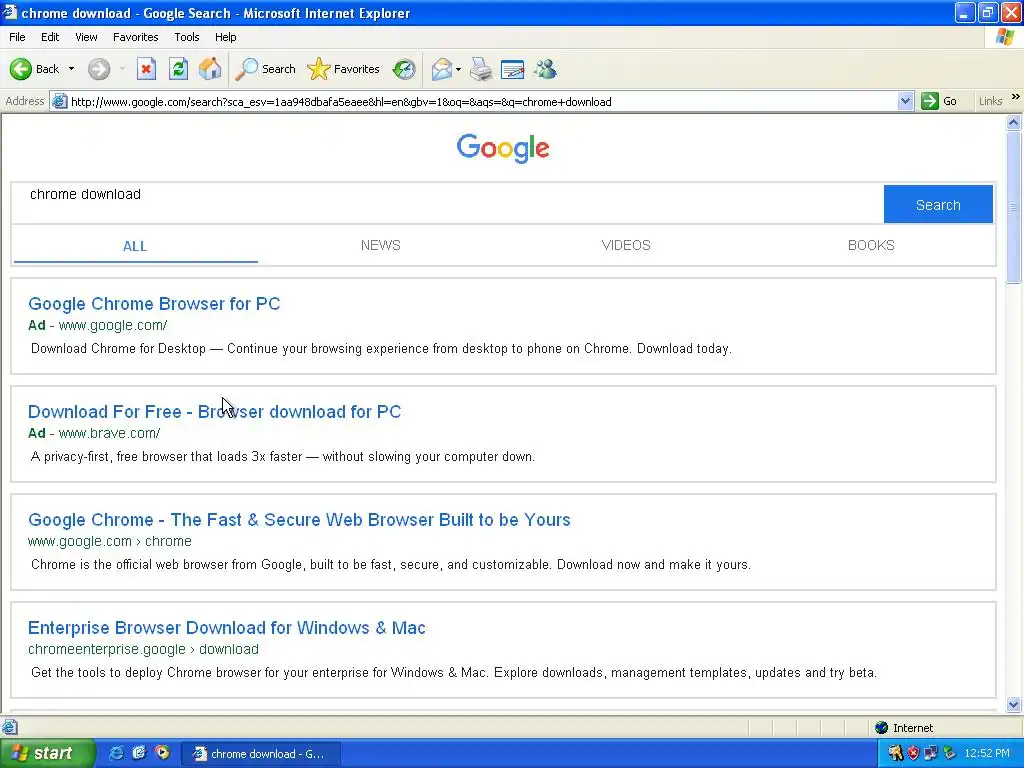Open Google Chrome Browser for PC link
The image size is (1024, 768).
154,304
